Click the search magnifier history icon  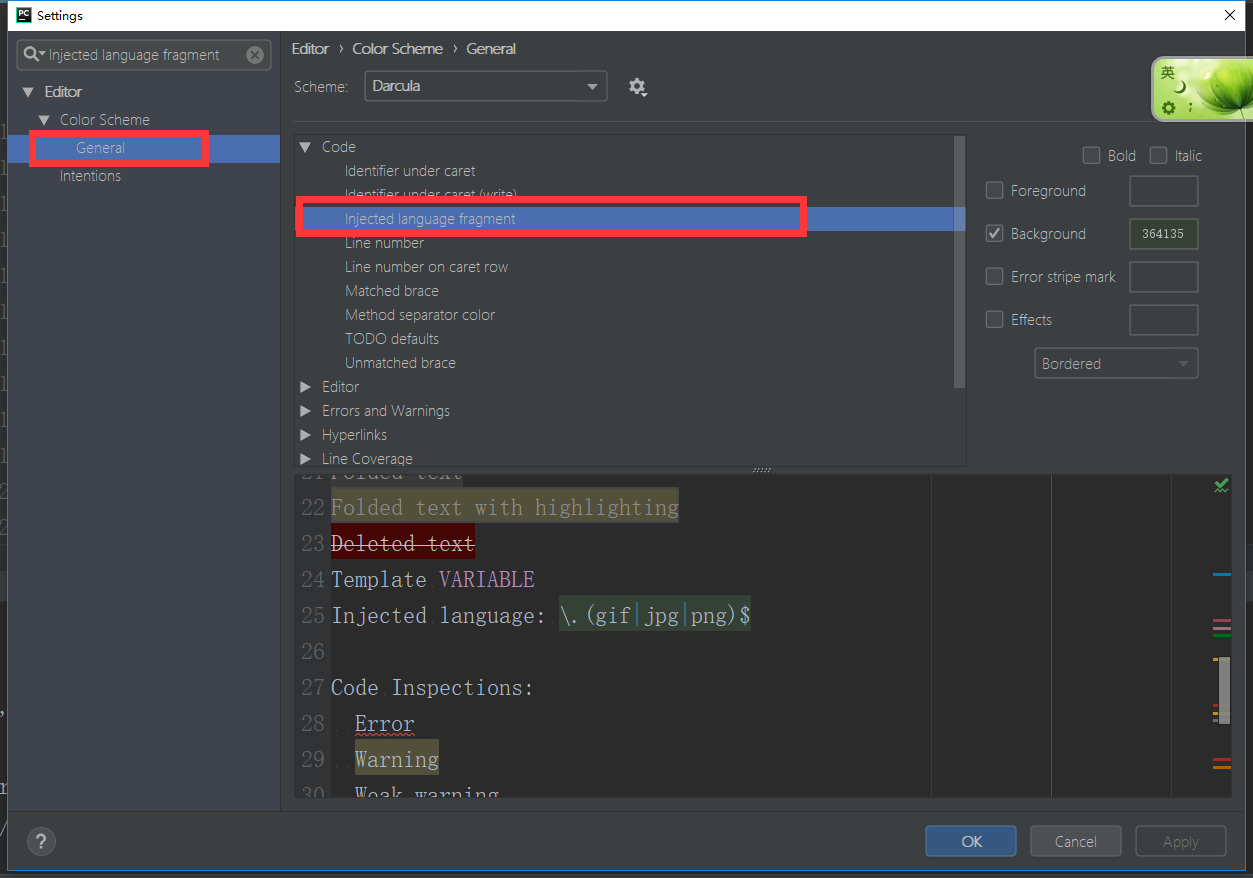pos(34,55)
